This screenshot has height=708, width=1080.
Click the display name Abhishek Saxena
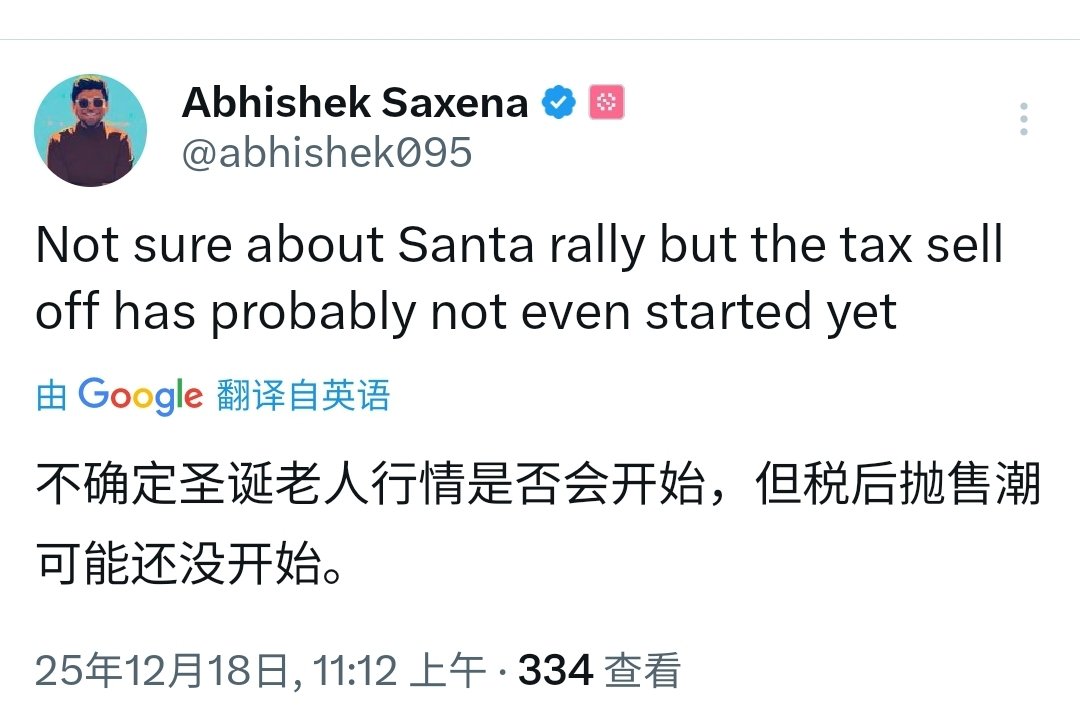pyautogui.click(x=355, y=102)
